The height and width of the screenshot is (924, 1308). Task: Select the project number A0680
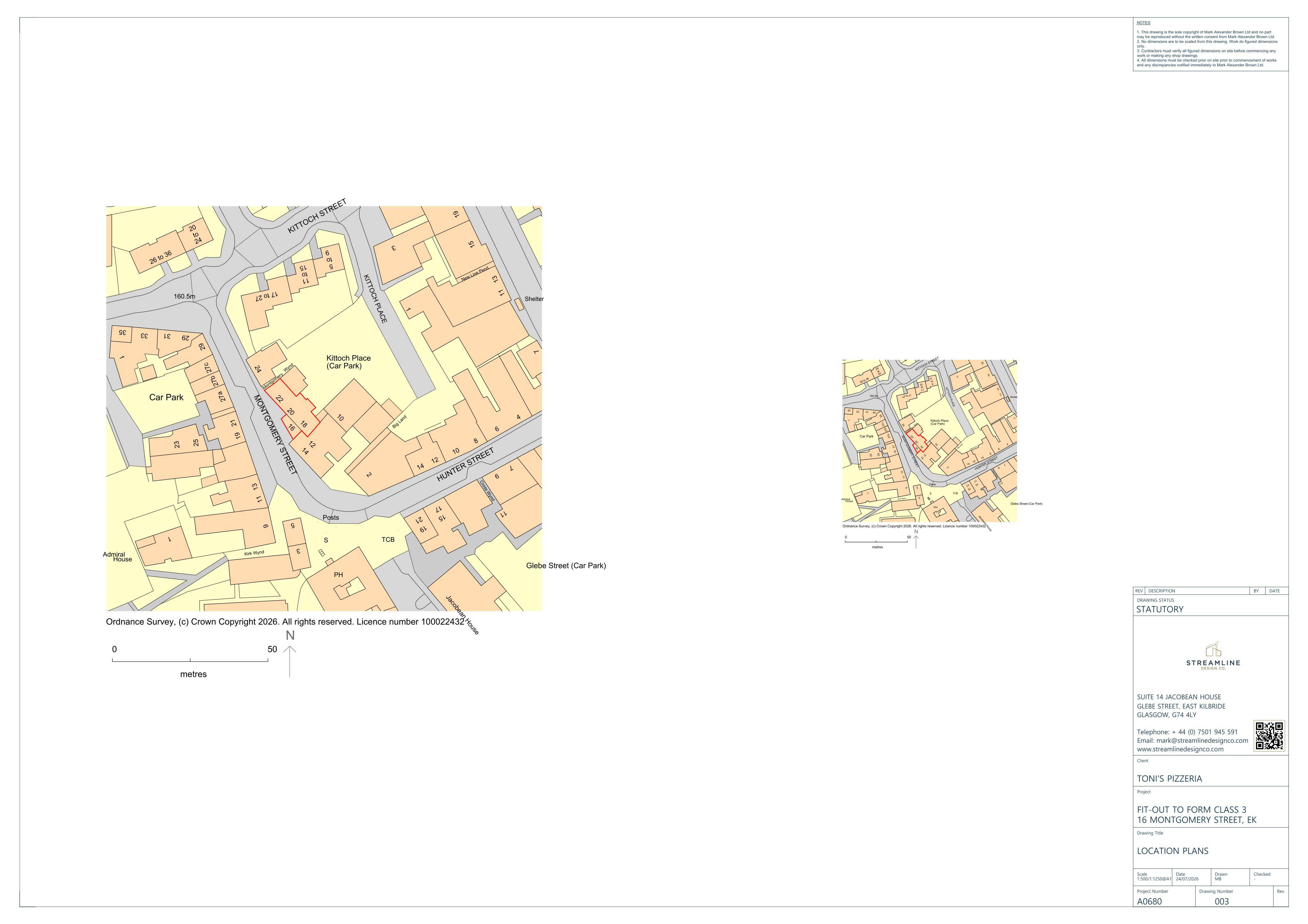click(1150, 902)
